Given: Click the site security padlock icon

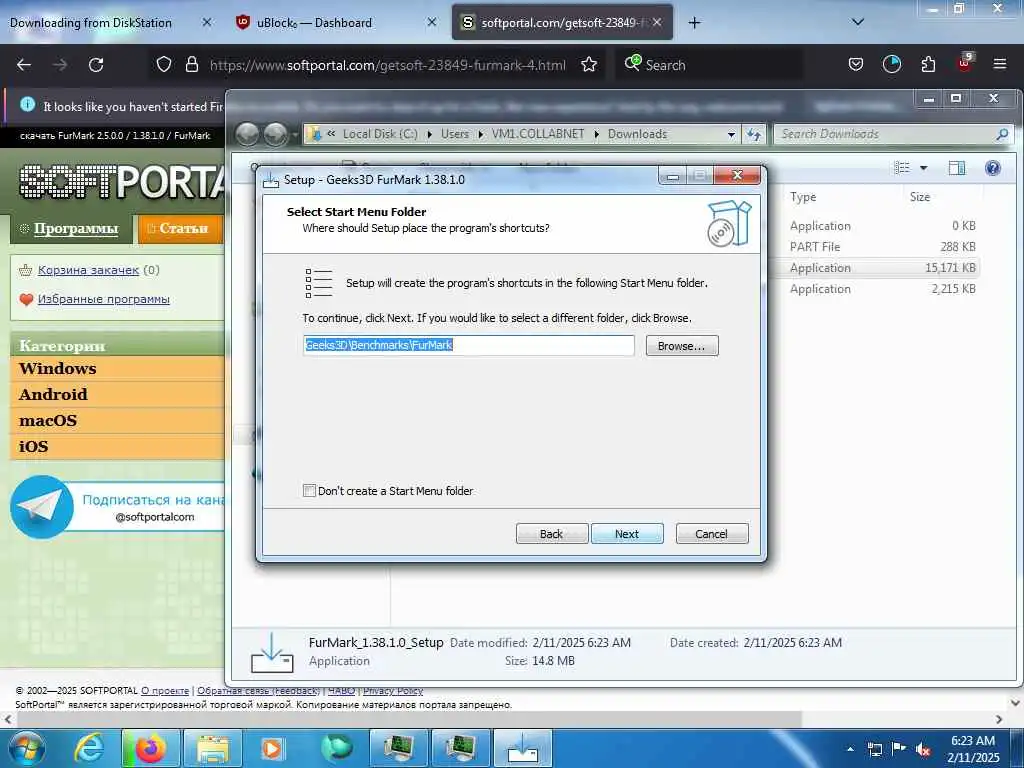Looking at the screenshot, I should click(x=191, y=65).
